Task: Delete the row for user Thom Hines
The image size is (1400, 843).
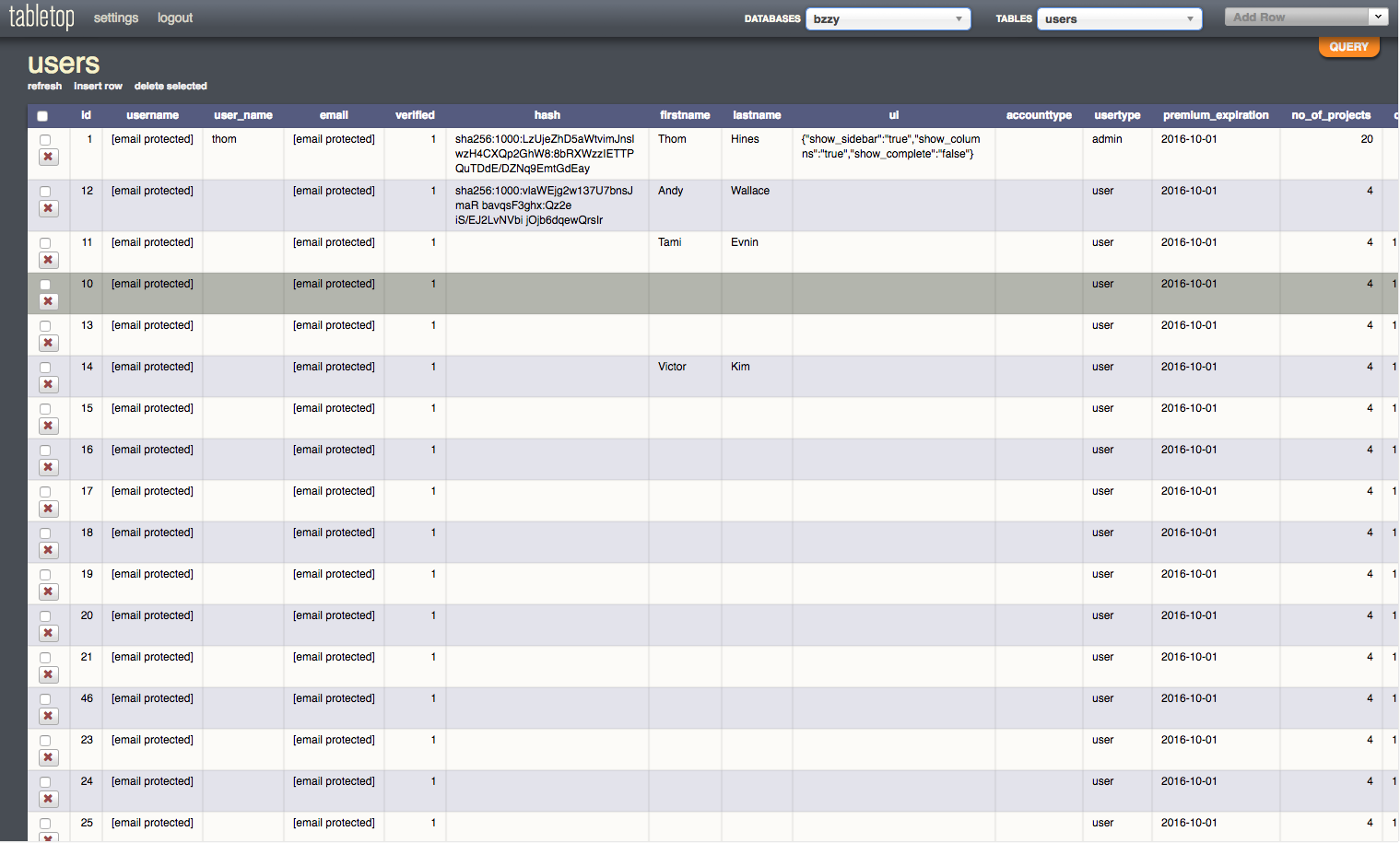Action: click(x=48, y=157)
